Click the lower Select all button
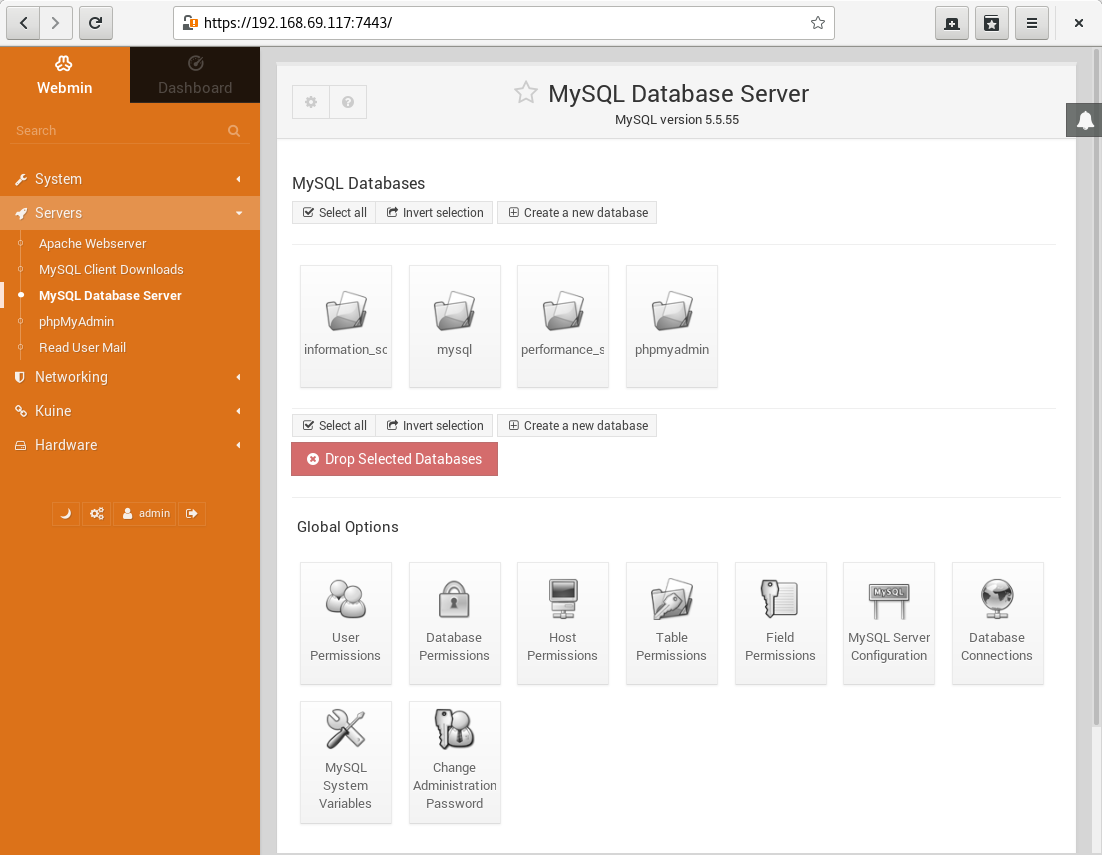The height and width of the screenshot is (855, 1102). click(x=335, y=426)
